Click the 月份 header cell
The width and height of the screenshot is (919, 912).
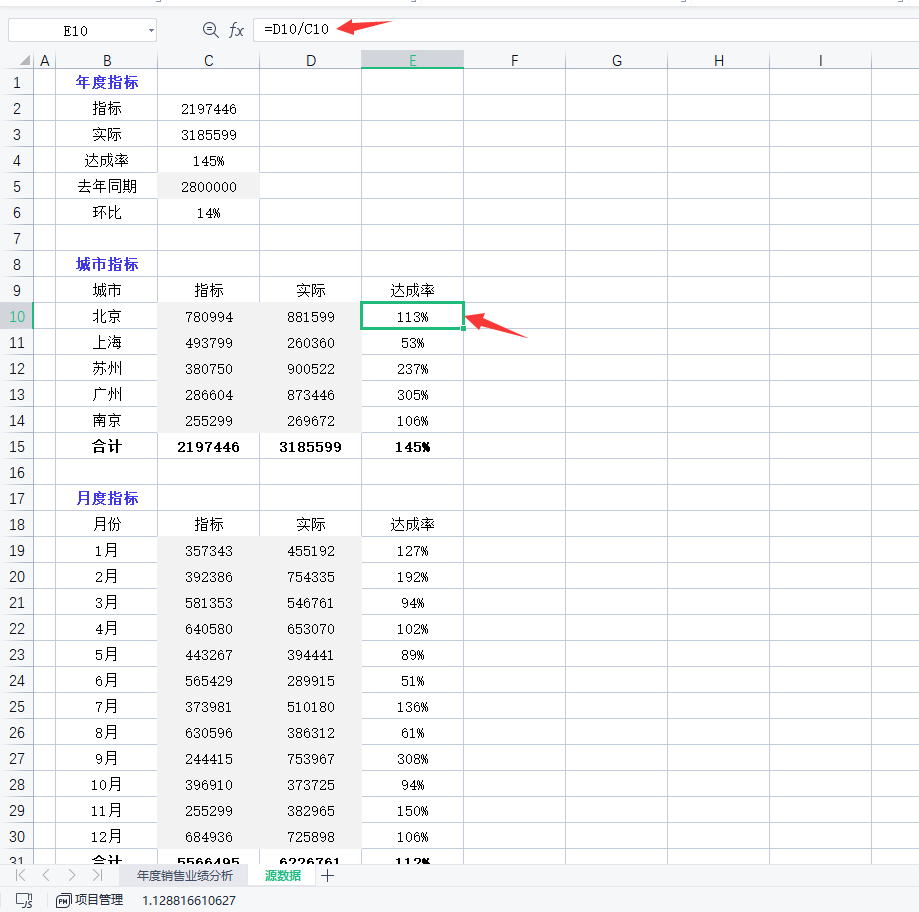click(x=107, y=524)
